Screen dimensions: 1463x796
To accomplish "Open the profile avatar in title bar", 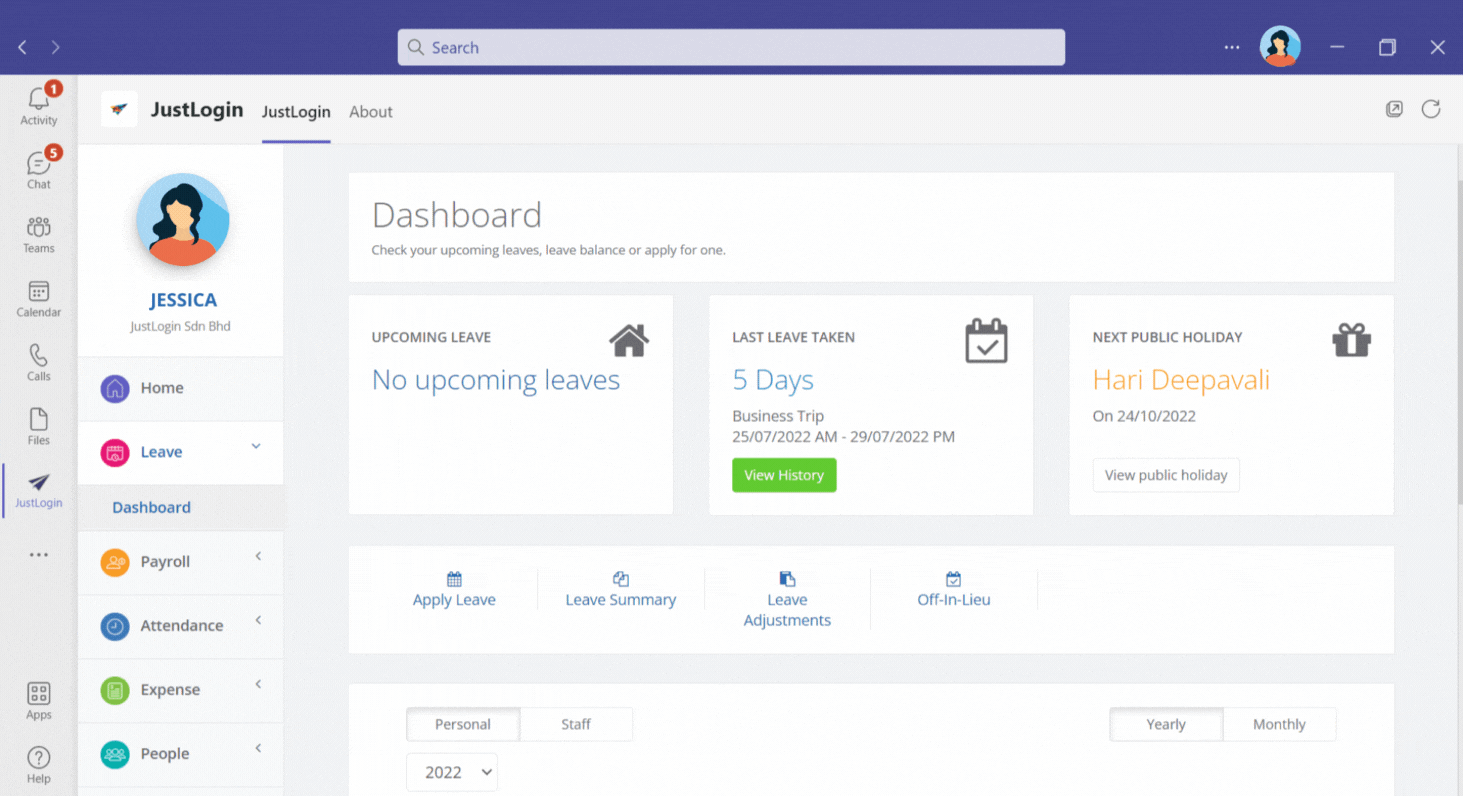I will 1280,46.
